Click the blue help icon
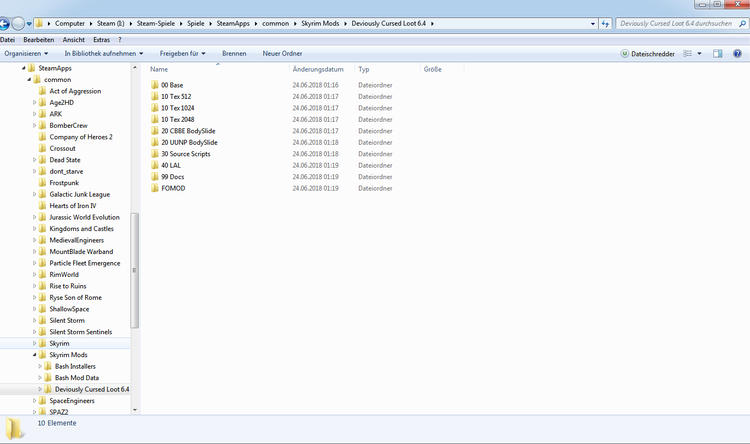Image resolution: width=750 pixels, height=444 pixels. pos(737,54)
